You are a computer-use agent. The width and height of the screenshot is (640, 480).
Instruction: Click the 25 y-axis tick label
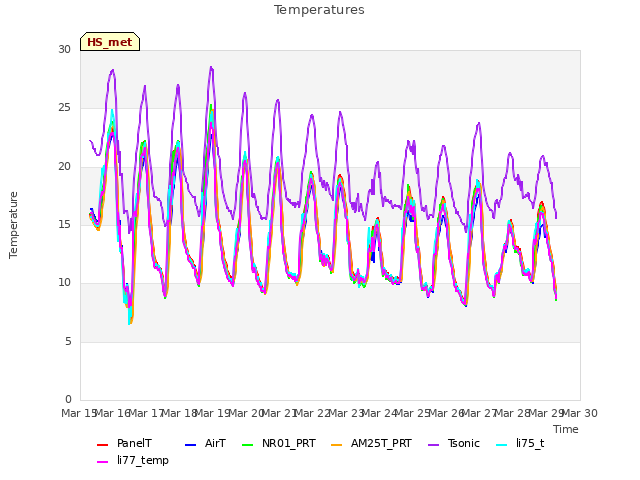pyautogui.click(x=64, y=108)
